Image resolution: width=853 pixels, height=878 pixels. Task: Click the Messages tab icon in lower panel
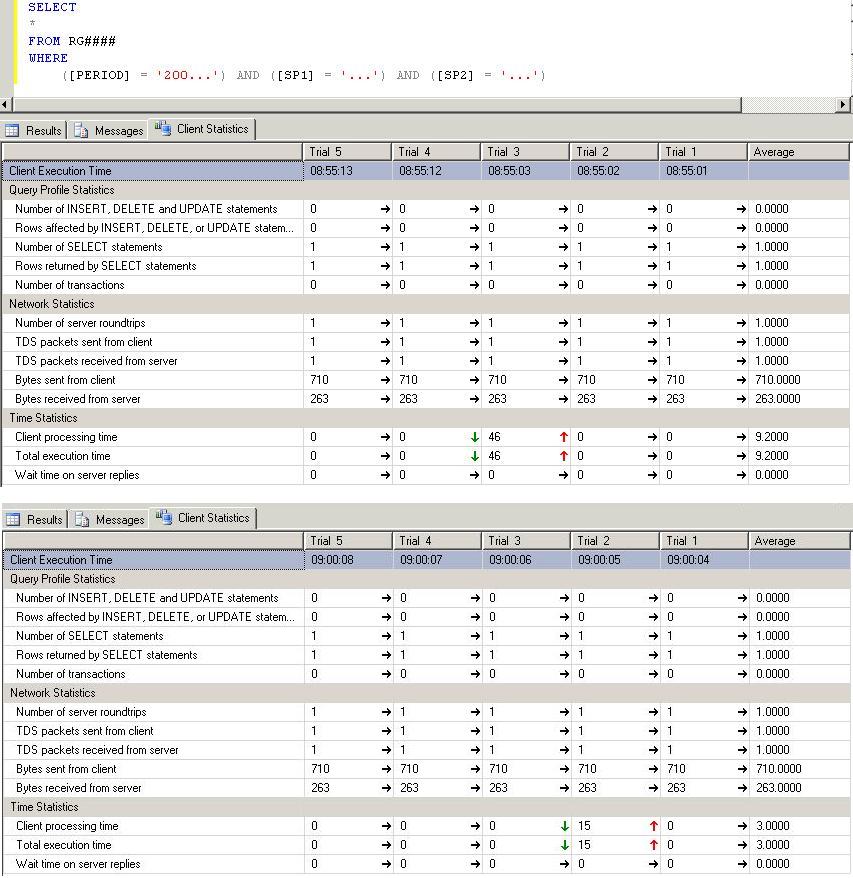83,520
